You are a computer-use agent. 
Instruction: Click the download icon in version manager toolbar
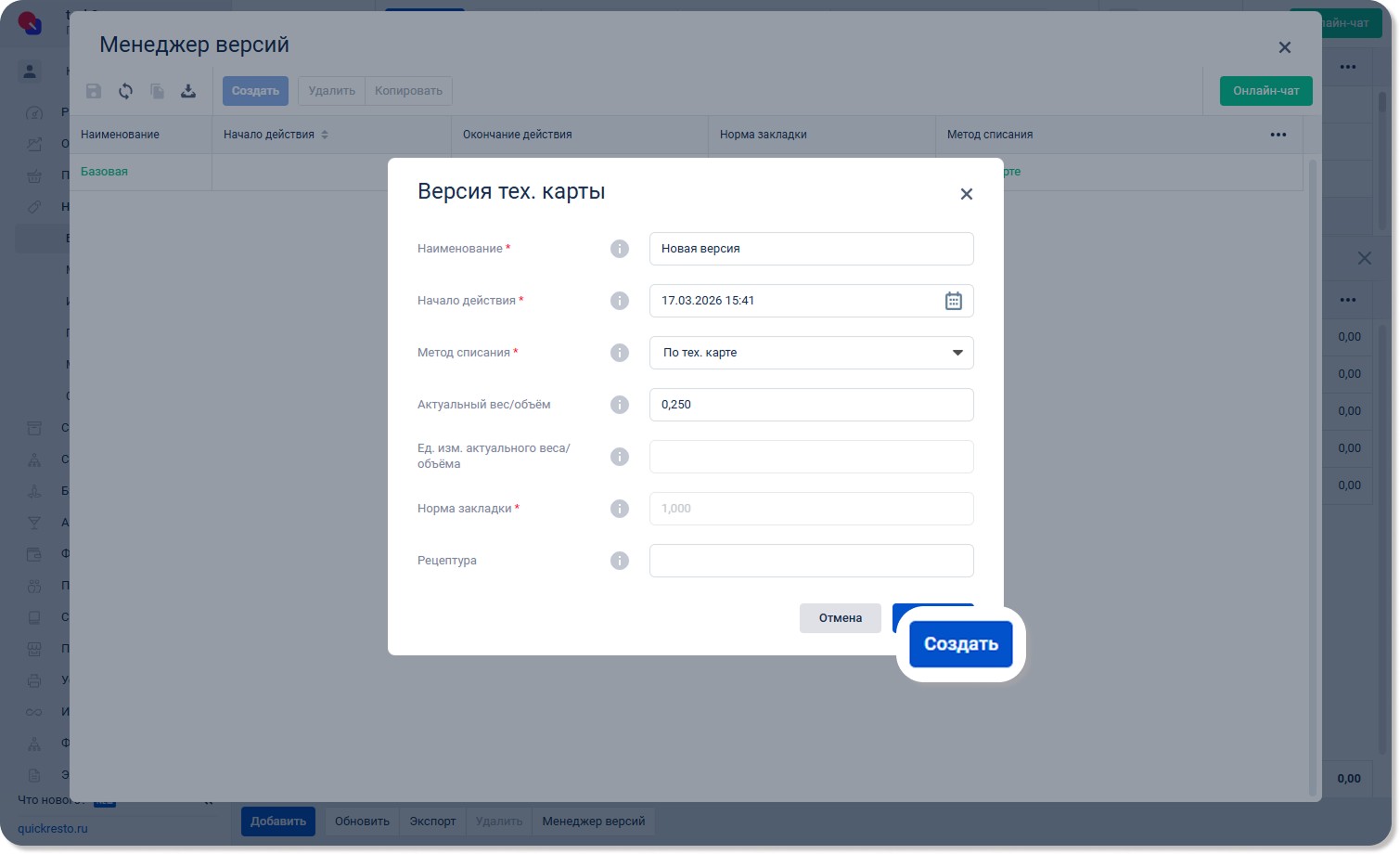[188, 91]
